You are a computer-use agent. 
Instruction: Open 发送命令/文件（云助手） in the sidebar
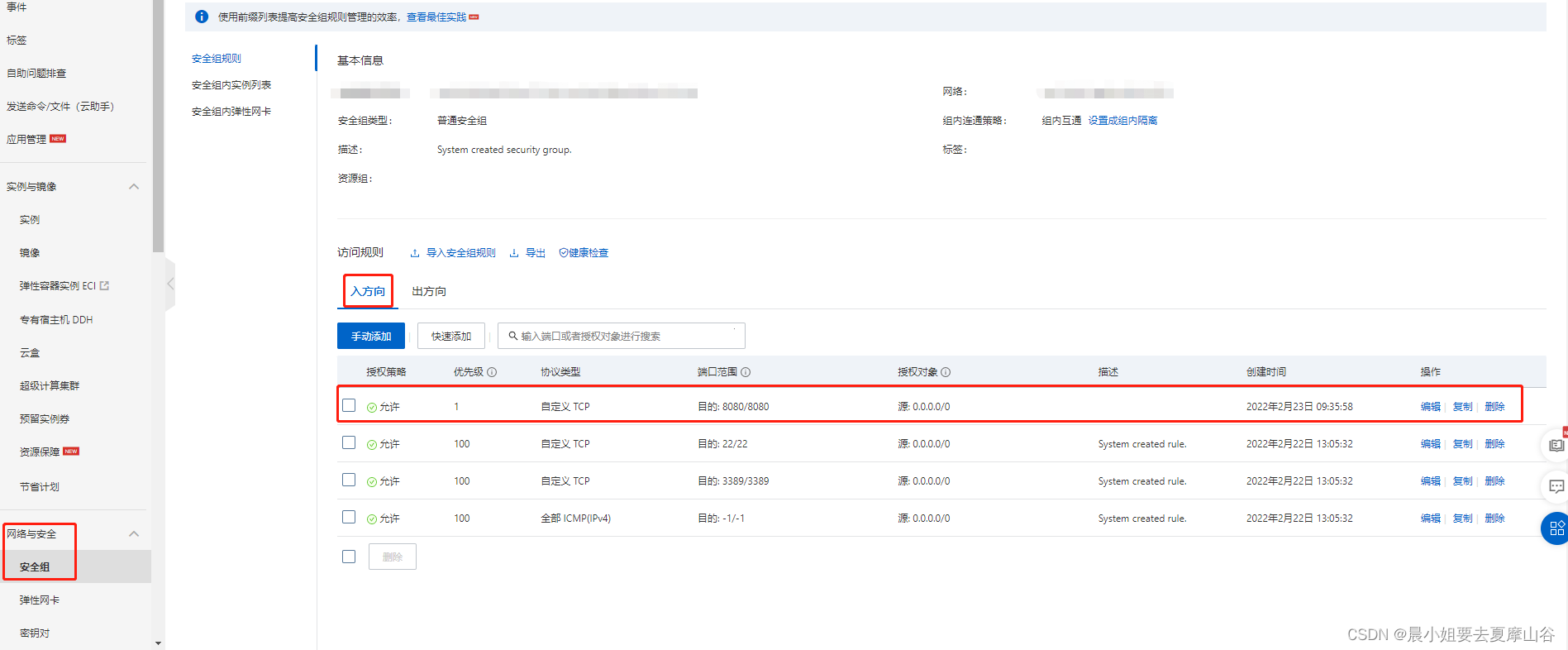coord(60,107)
